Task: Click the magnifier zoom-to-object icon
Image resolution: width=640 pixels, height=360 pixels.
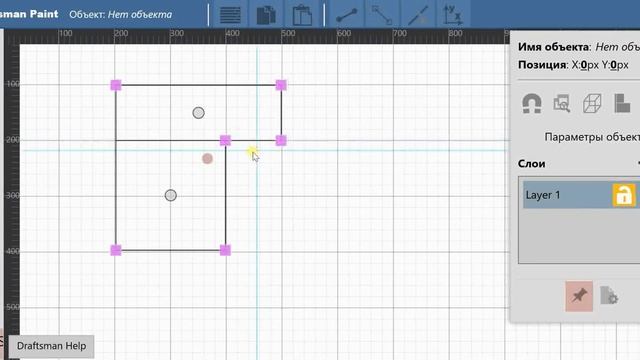Action: click(x=562, y=103)
